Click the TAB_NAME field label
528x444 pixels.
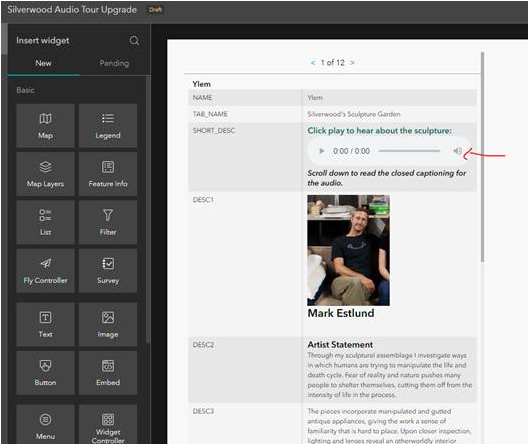[x=210, y=114]
